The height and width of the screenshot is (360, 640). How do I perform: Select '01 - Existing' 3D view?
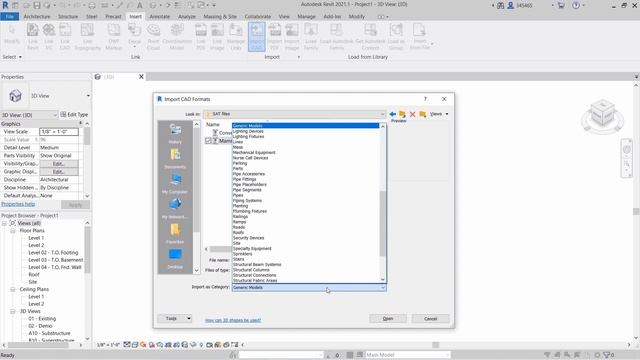(x=42, y=318)
